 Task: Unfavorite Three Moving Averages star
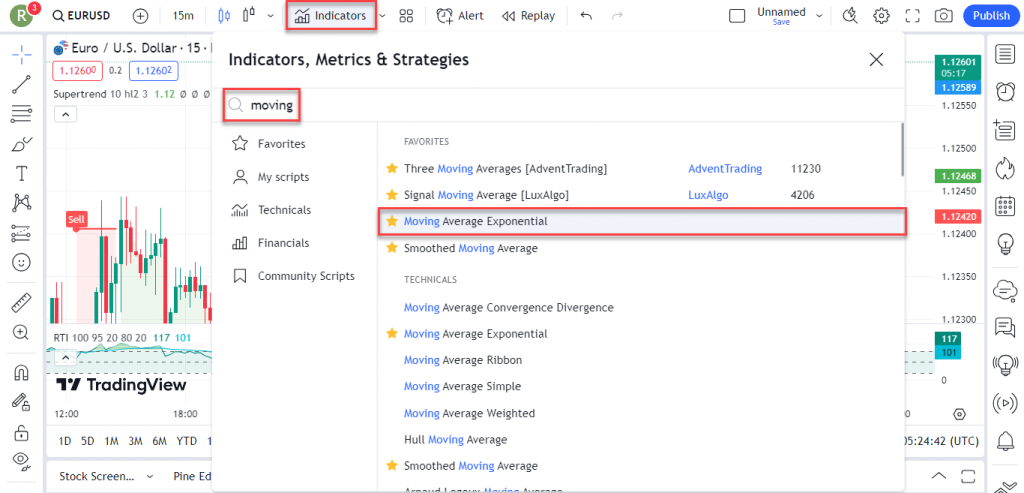[392, 169]
